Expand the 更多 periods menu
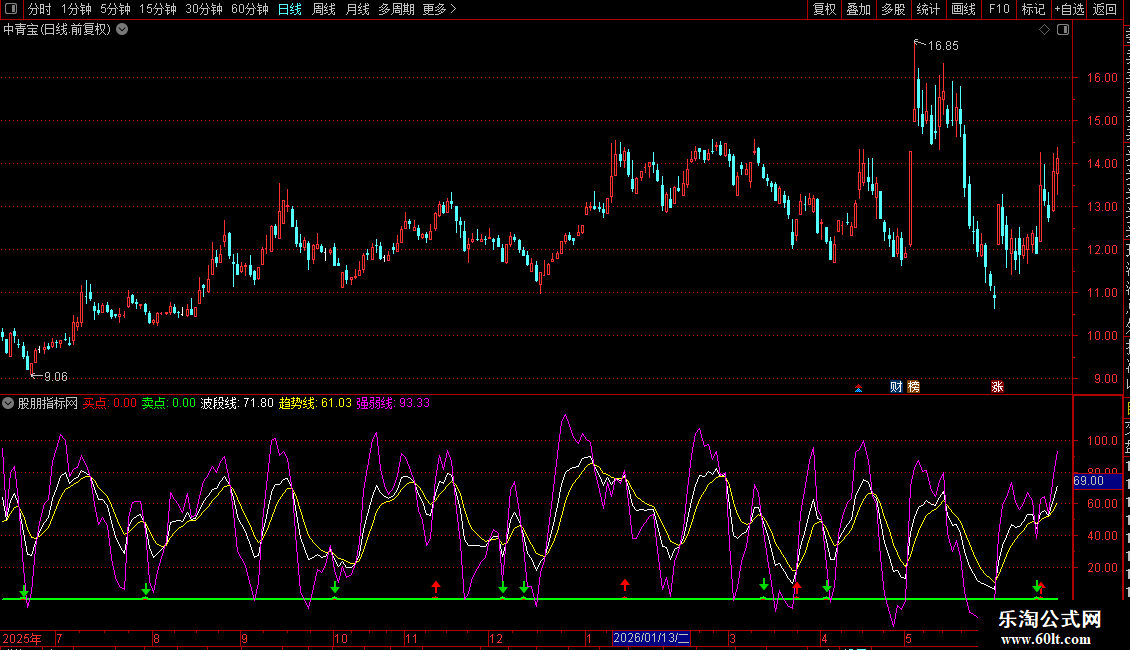Screen dimensions: 1130x650 (439, 9)
